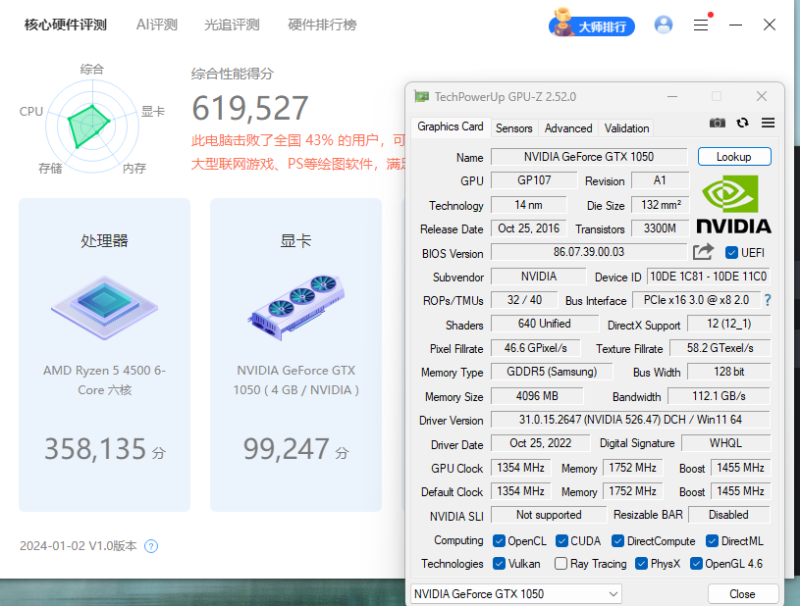Screen dimensions: 800x606
Task: Open the 硬件排行榜 tab
Action: [322, 24]
